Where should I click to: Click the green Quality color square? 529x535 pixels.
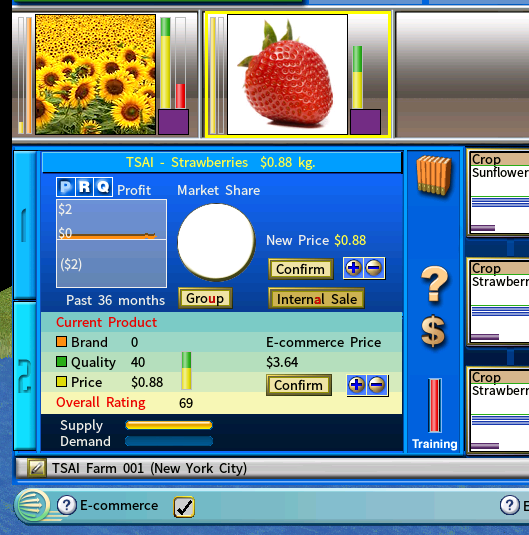pyautogui.click(x=61, y=362)
